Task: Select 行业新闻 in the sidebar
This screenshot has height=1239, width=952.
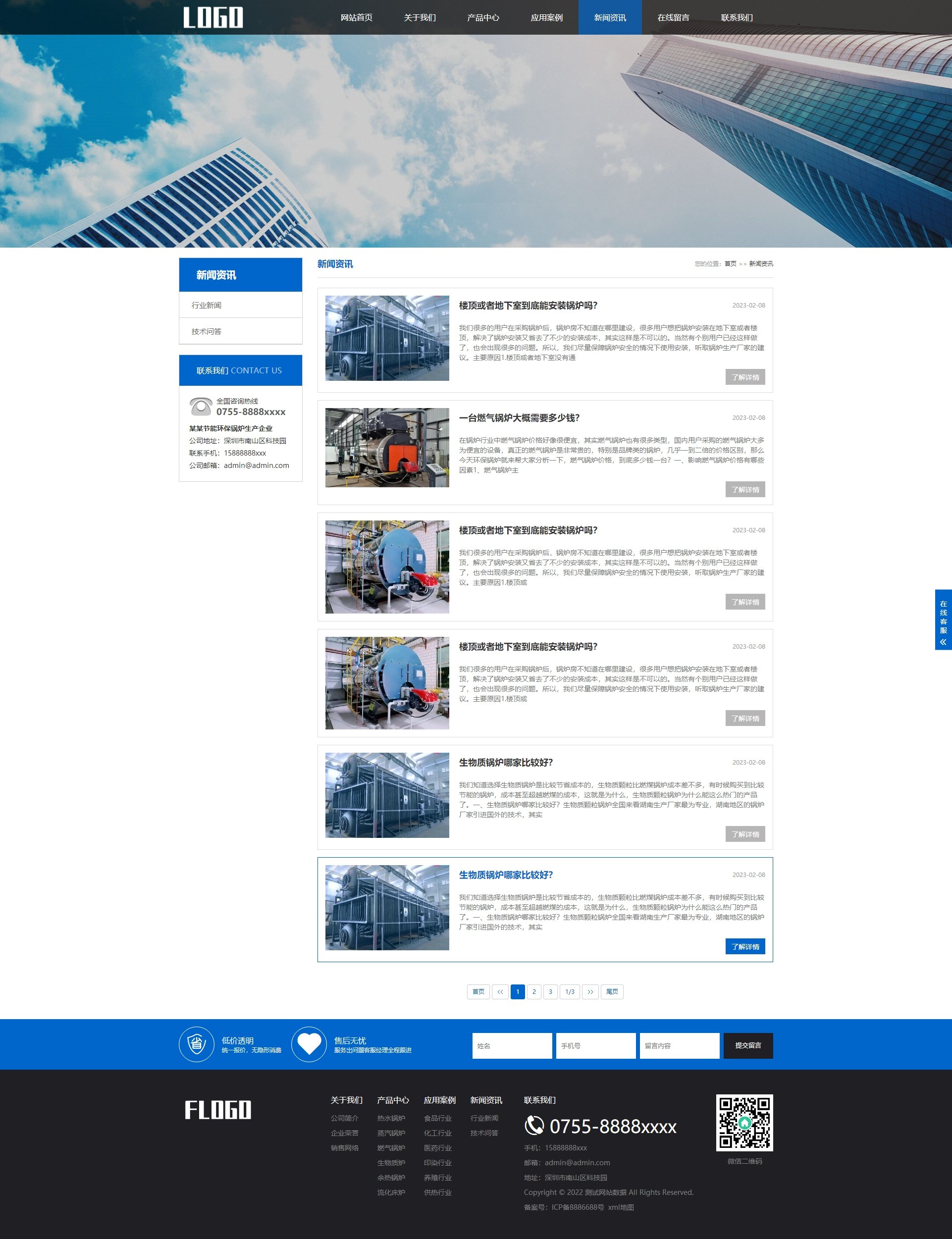Action: (x=207, y=305)
